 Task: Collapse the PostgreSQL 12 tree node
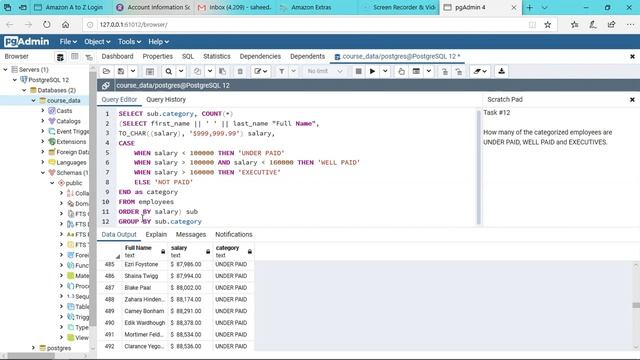coord(15,80)
